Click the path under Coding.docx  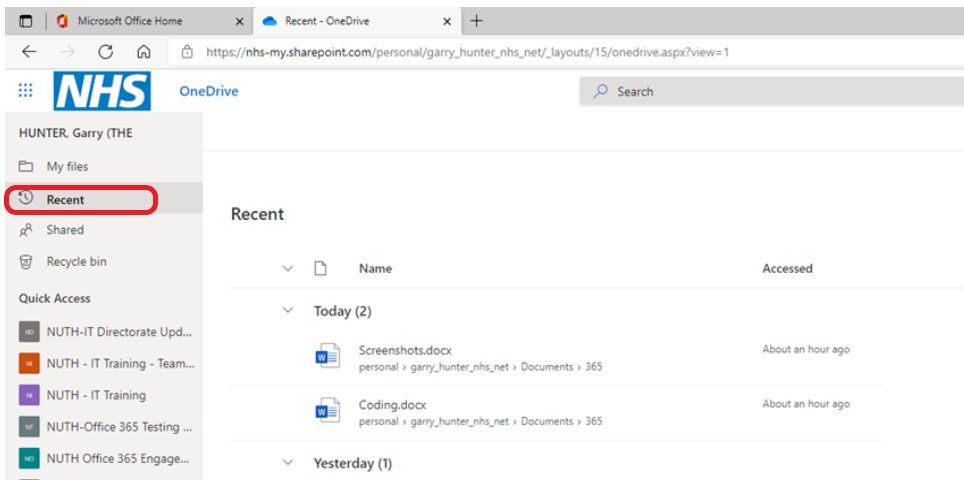tap(481, 422)
